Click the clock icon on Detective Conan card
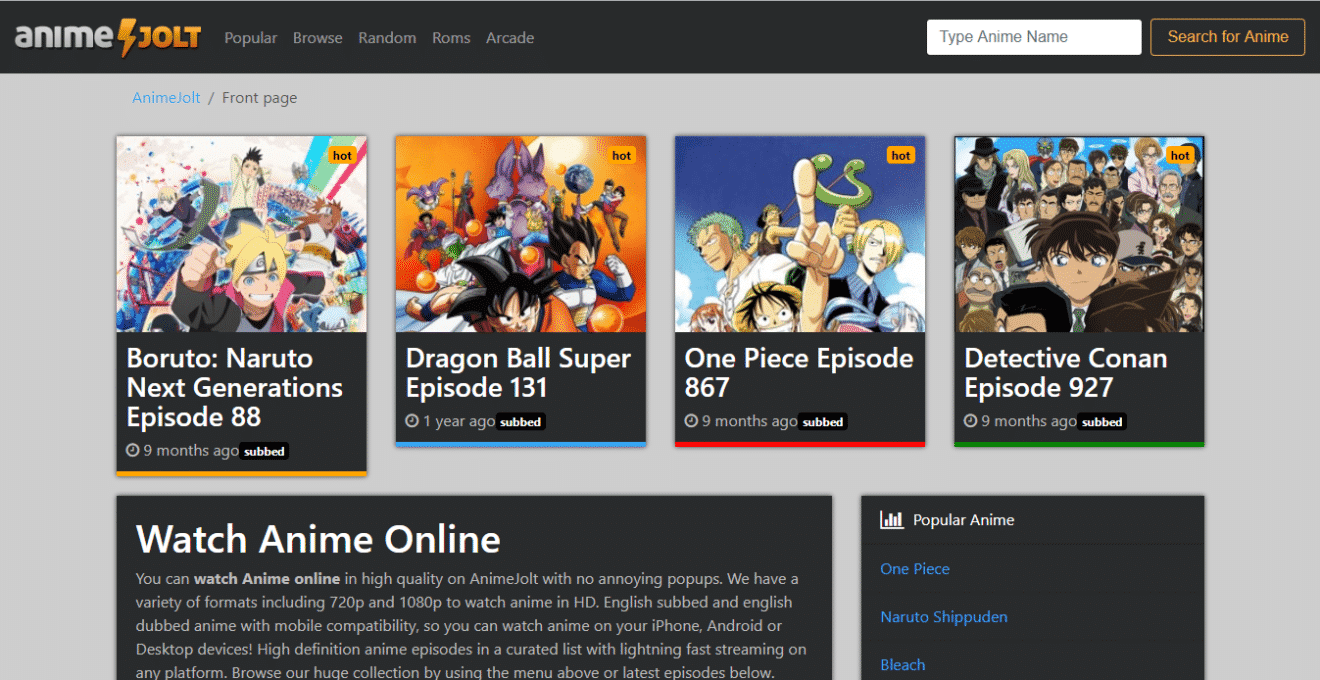This screenshot has height=680, width=1320. tap(971, 421)
